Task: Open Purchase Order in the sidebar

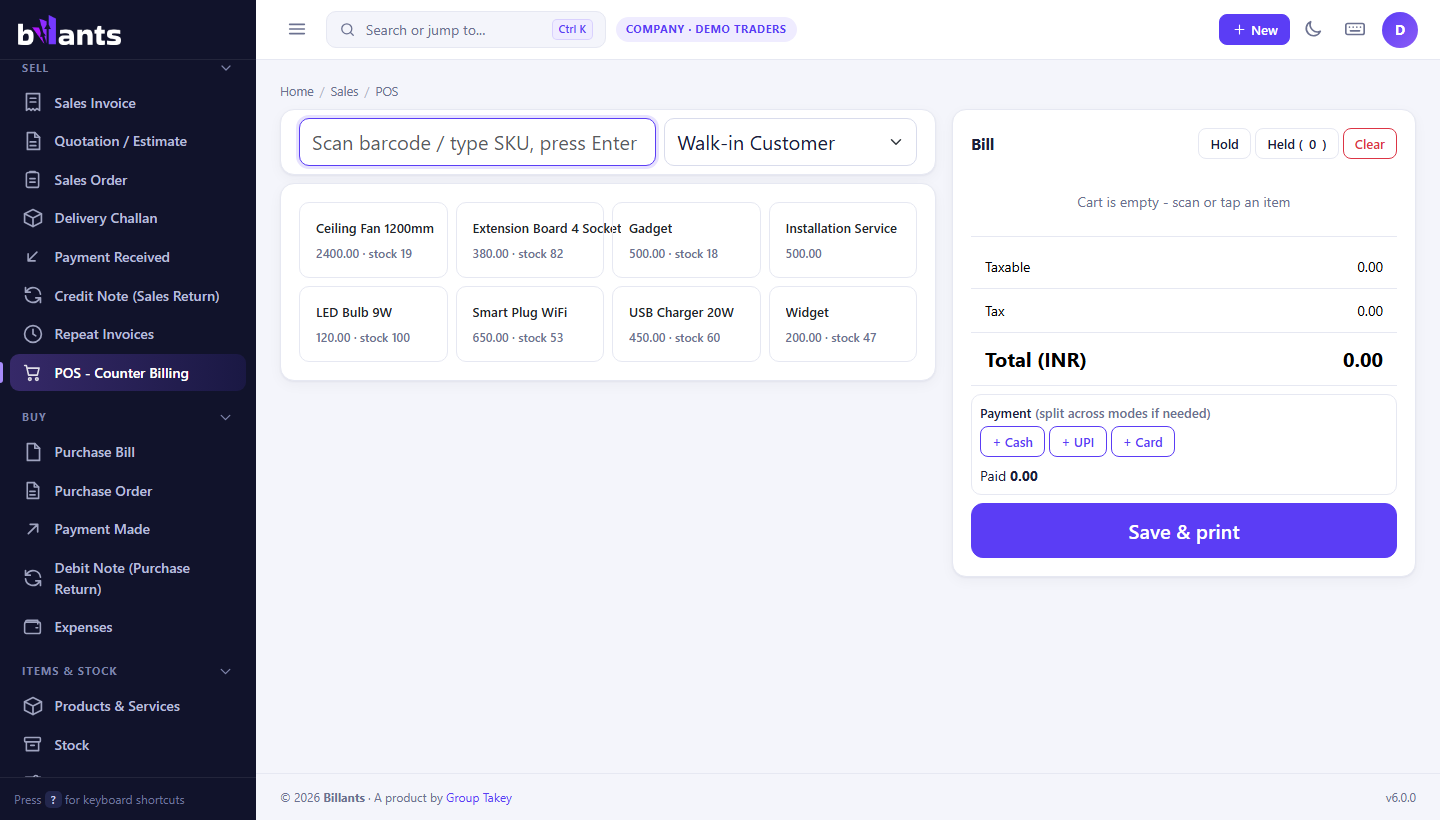Action: pos(128,491)
